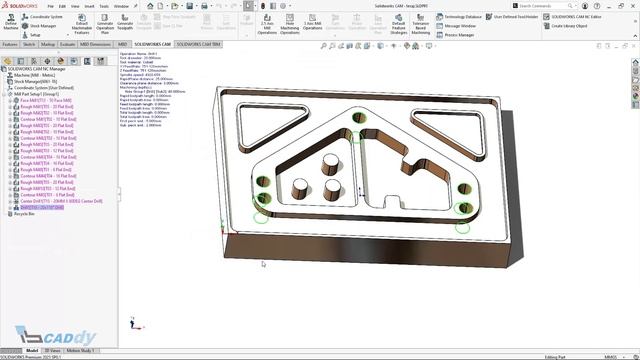640x360 pixels.
Task: Open the Process Manager
Action: click(x=455, y=35)
